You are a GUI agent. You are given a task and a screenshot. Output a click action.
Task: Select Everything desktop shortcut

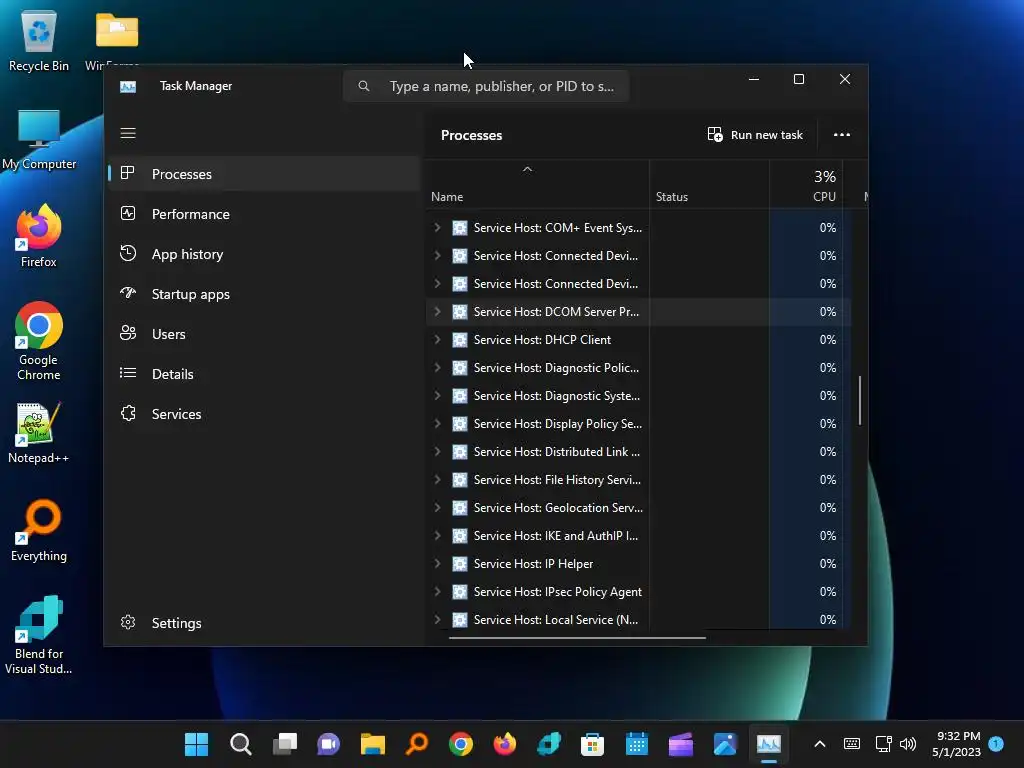pos(39,530)
